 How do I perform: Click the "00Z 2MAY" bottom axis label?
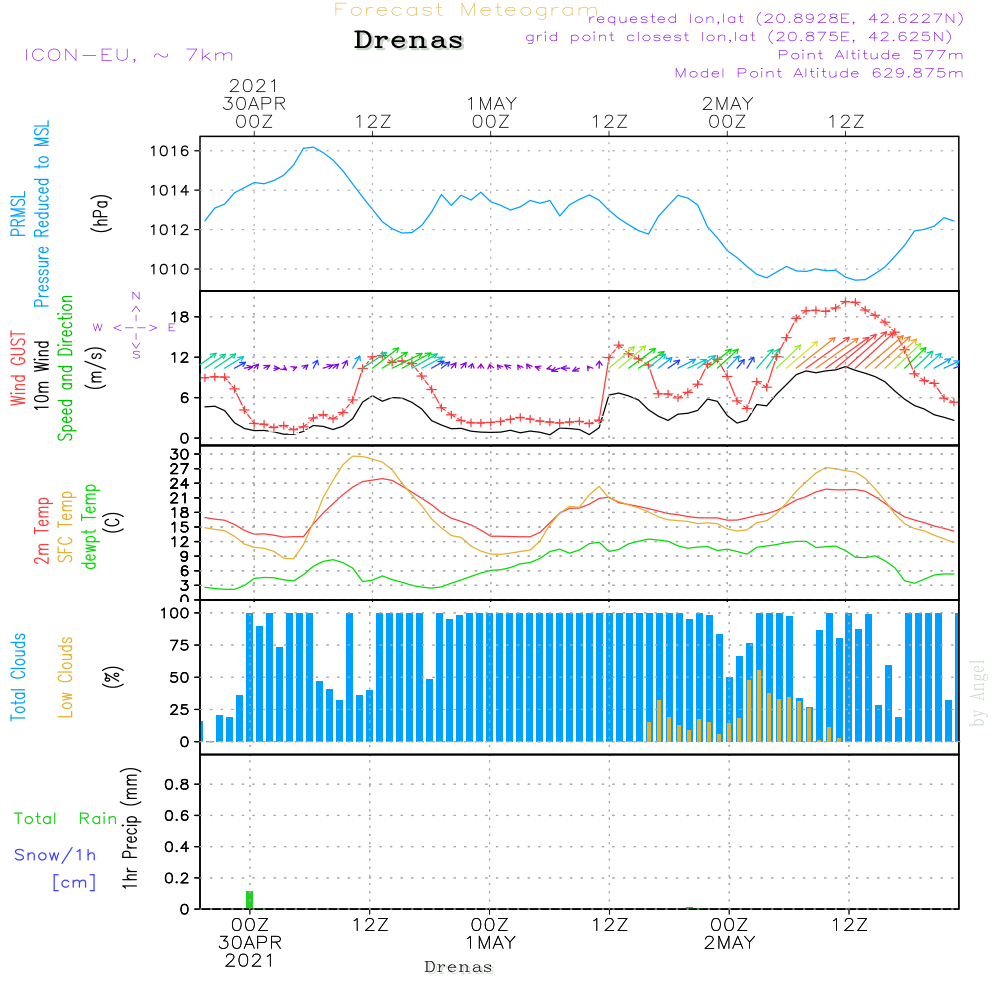pyautogui.click(x=729, y=934)
